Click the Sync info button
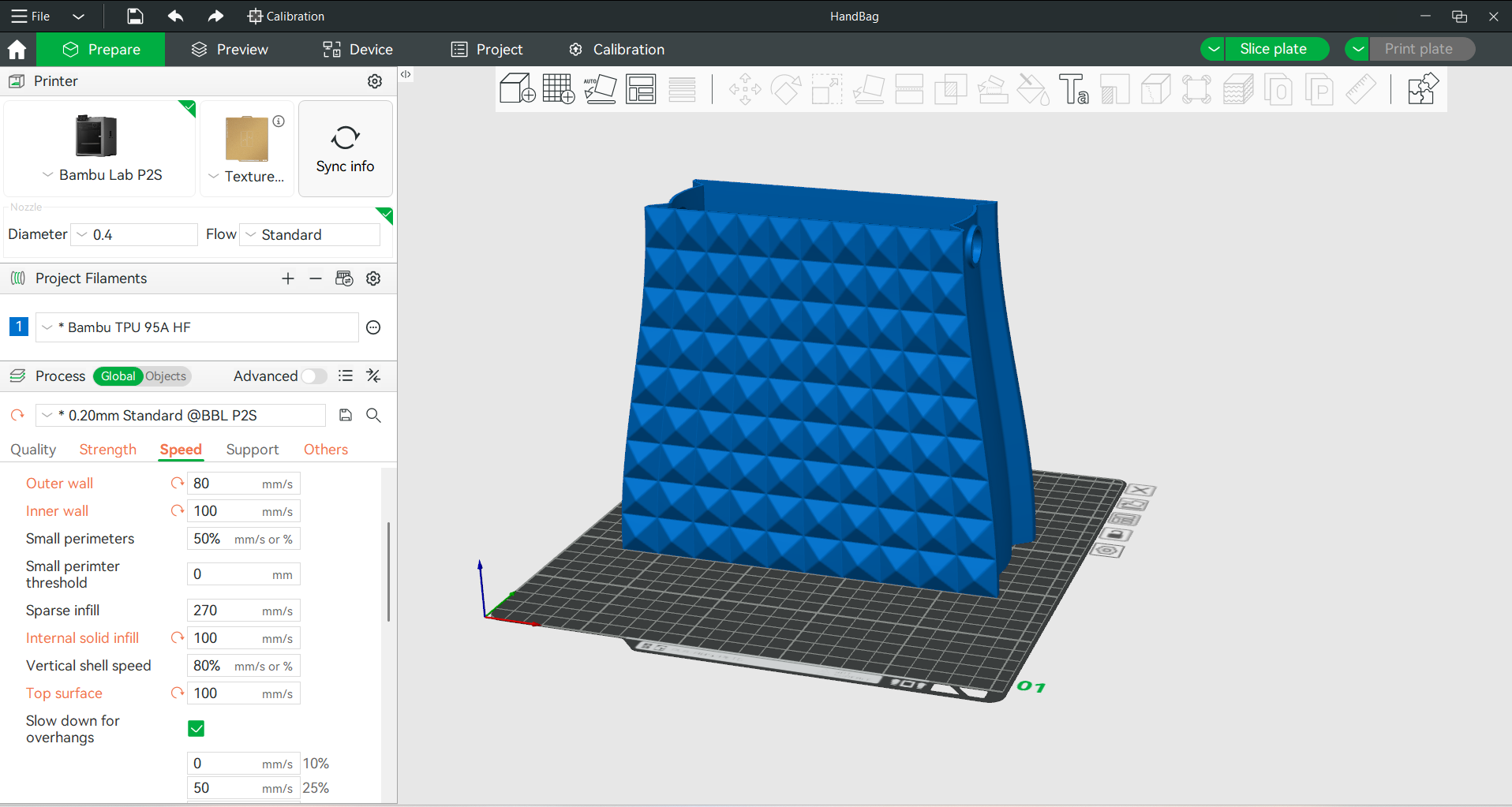1512x807 pixels. (345, 148)
